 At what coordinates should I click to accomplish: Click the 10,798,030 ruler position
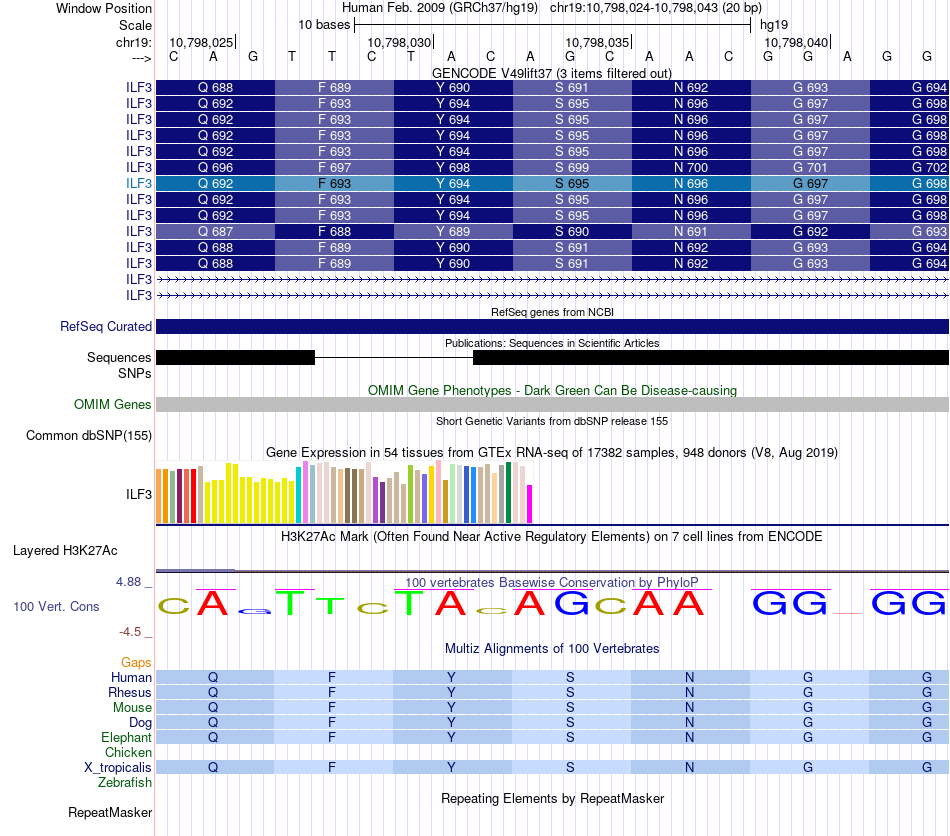click(399, 42)
